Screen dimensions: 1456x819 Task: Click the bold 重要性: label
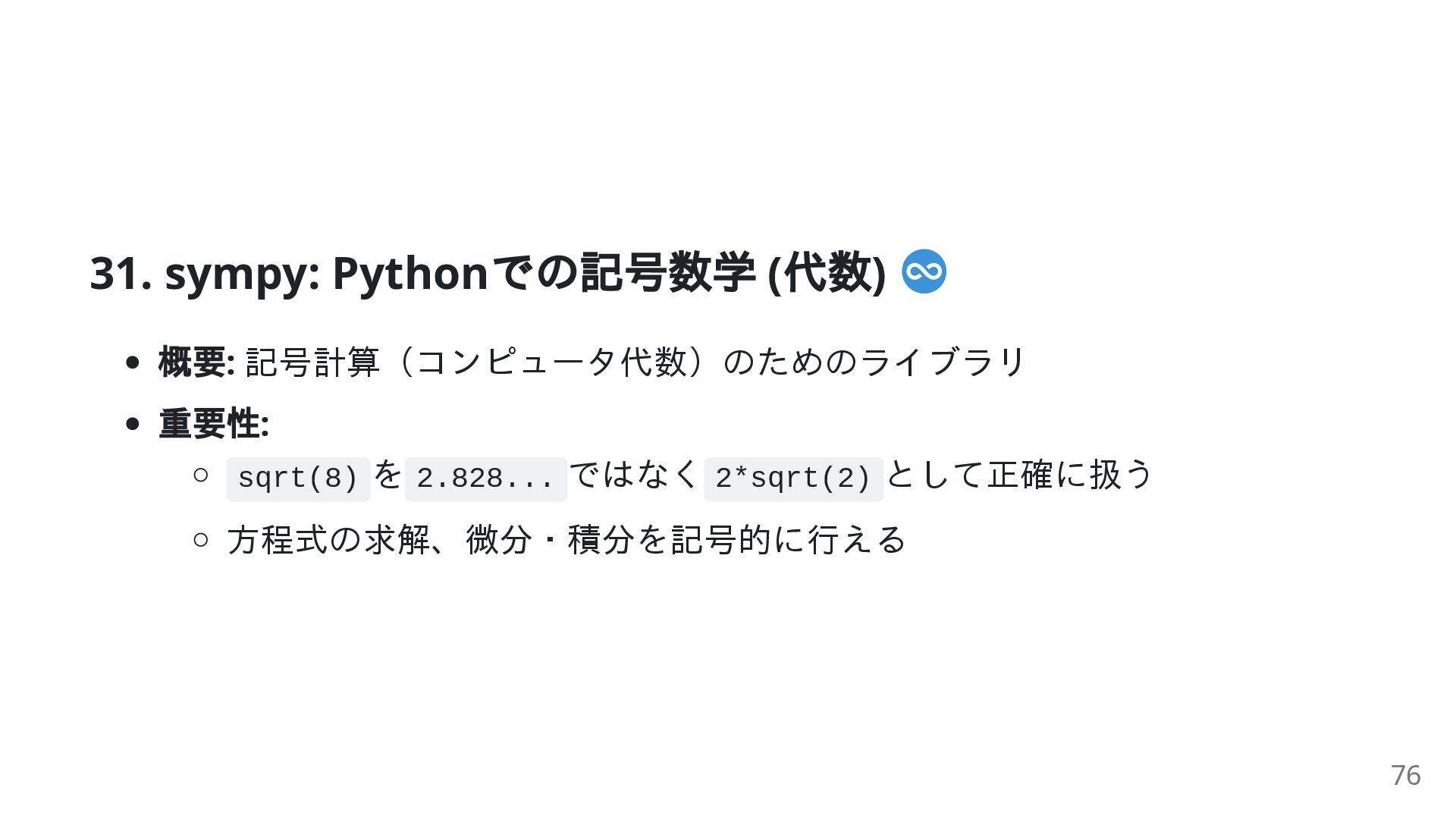tap(214, 423)
